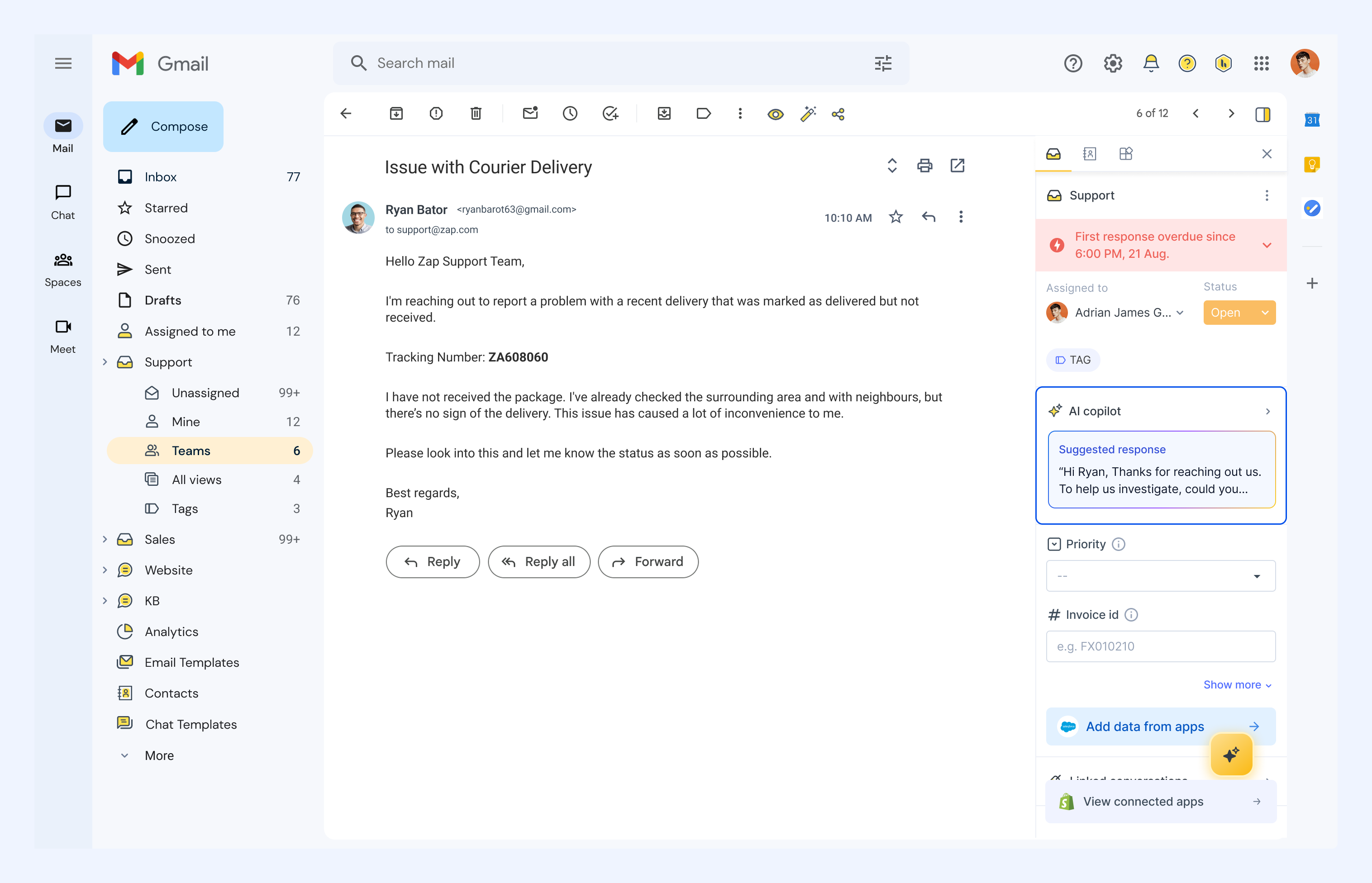Toggle the eye watch icon in toolbar
Image resolution: width=1372 pixels, height=883 pixels.
point(775,114)
